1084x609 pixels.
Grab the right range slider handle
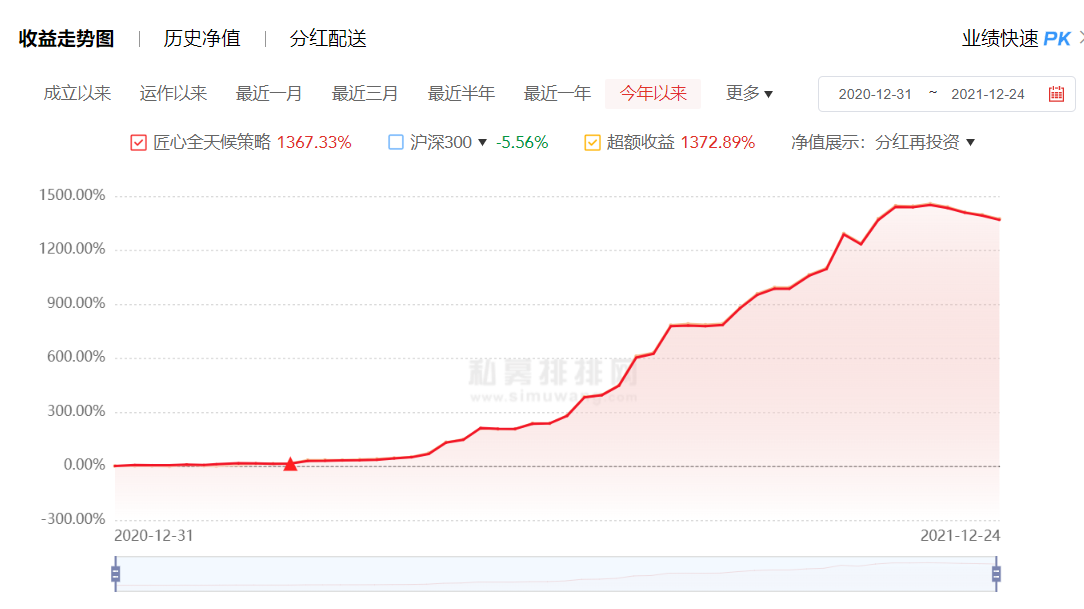996,574
